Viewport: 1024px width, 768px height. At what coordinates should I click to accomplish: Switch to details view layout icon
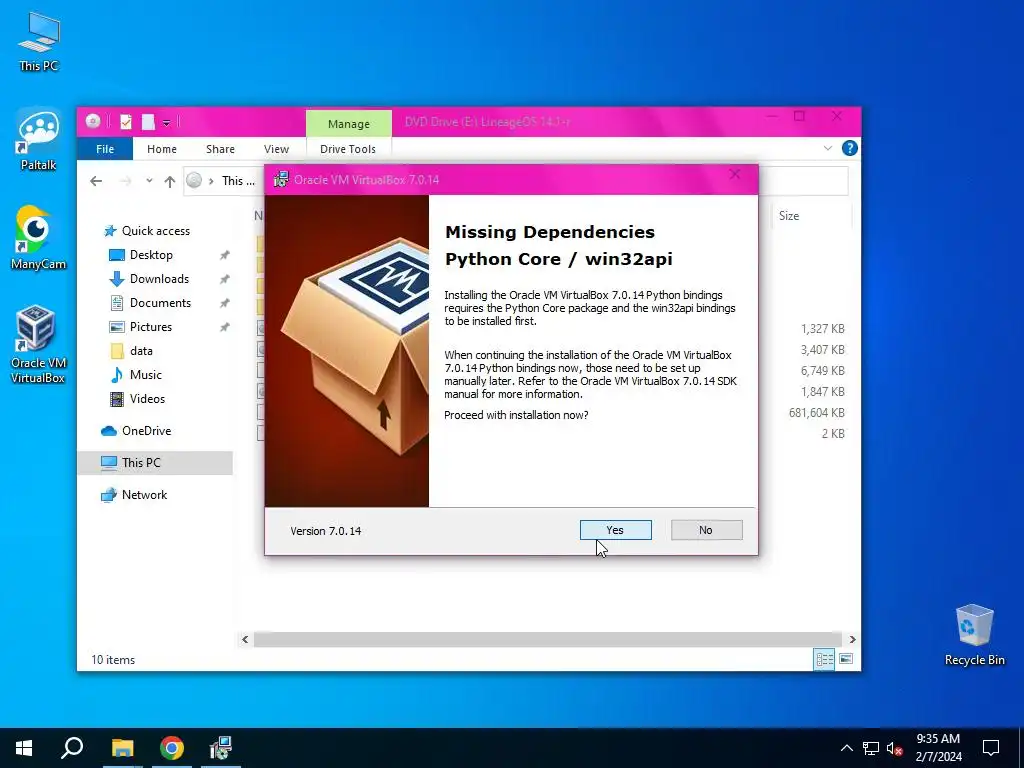pyautogui.click(x=824, y=659)
